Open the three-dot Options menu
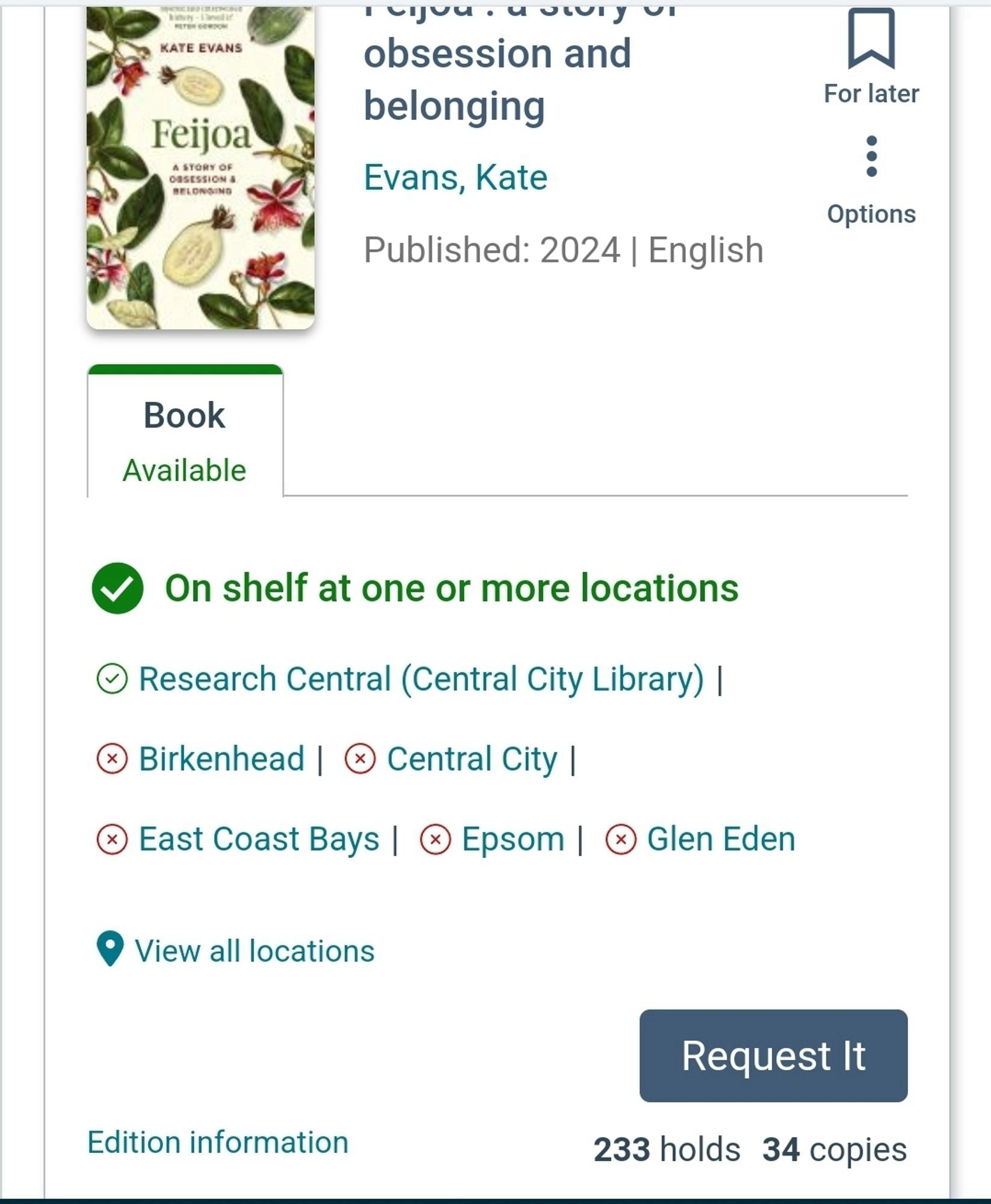991x1204 pixels. (x=871, y=157)
